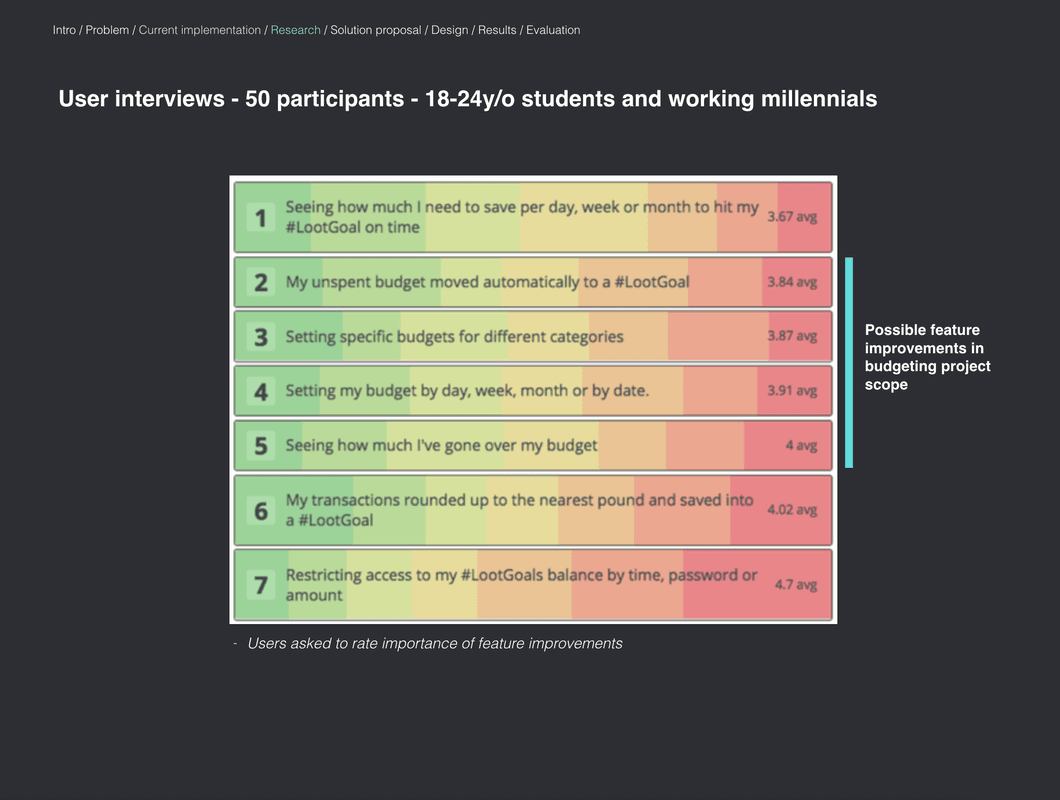The width and height of the screenshot is (1060, 800).
Task: Click the caption 'Users asked to rate importance'
Action: tap(435, 643)
